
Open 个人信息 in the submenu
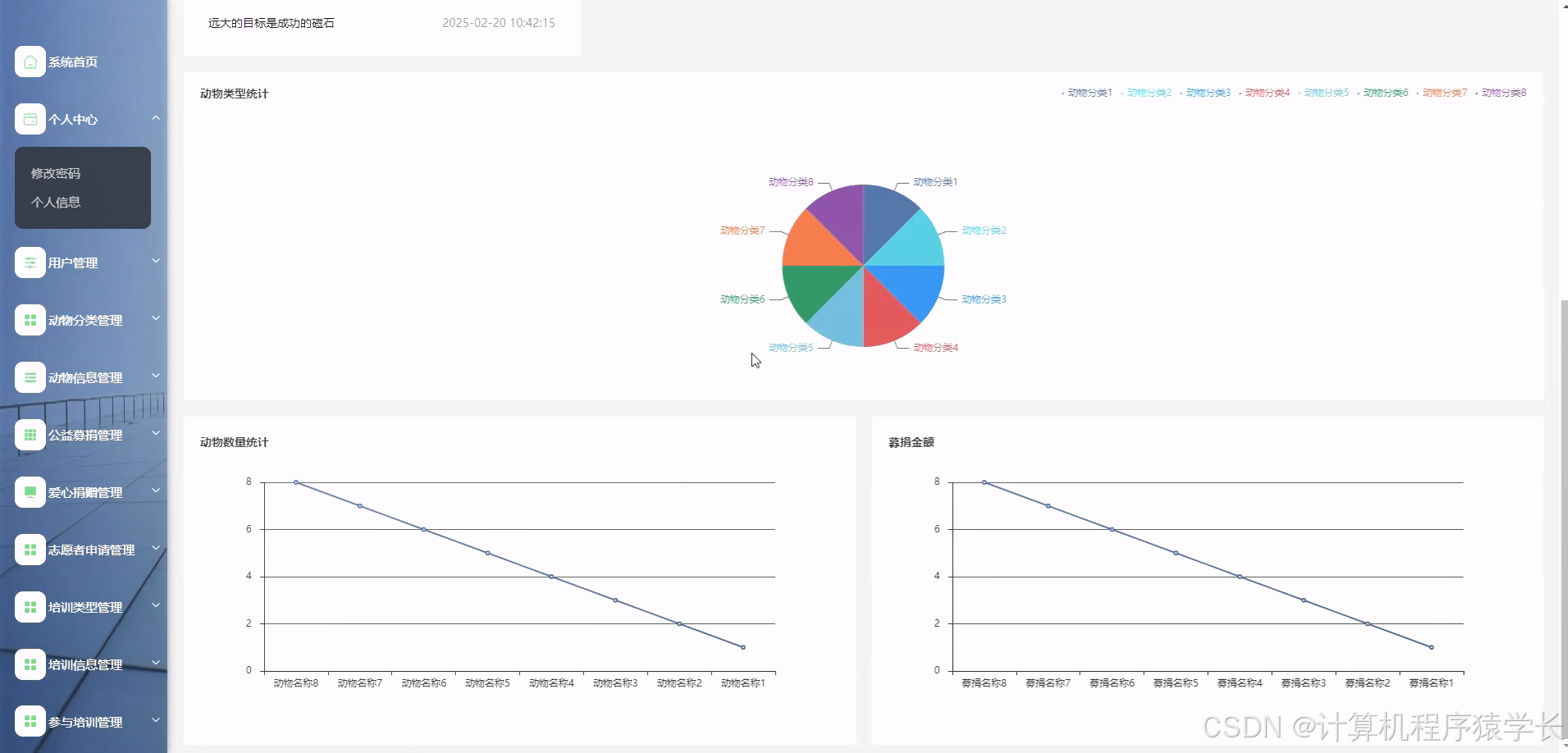click(56, 202)
